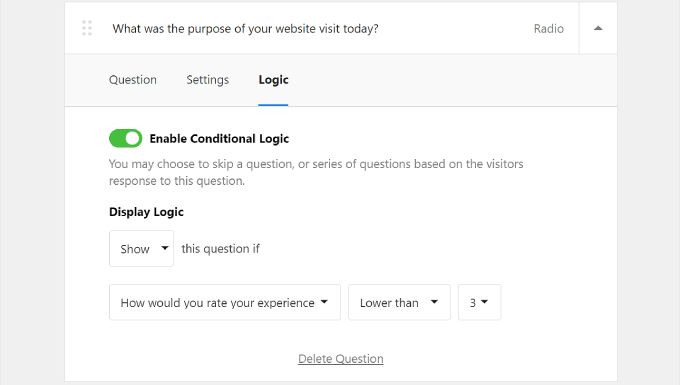Click the caret arrow of the Show dropdown
The width and height of the screenshot is (680, 385).
click(164, 248)
